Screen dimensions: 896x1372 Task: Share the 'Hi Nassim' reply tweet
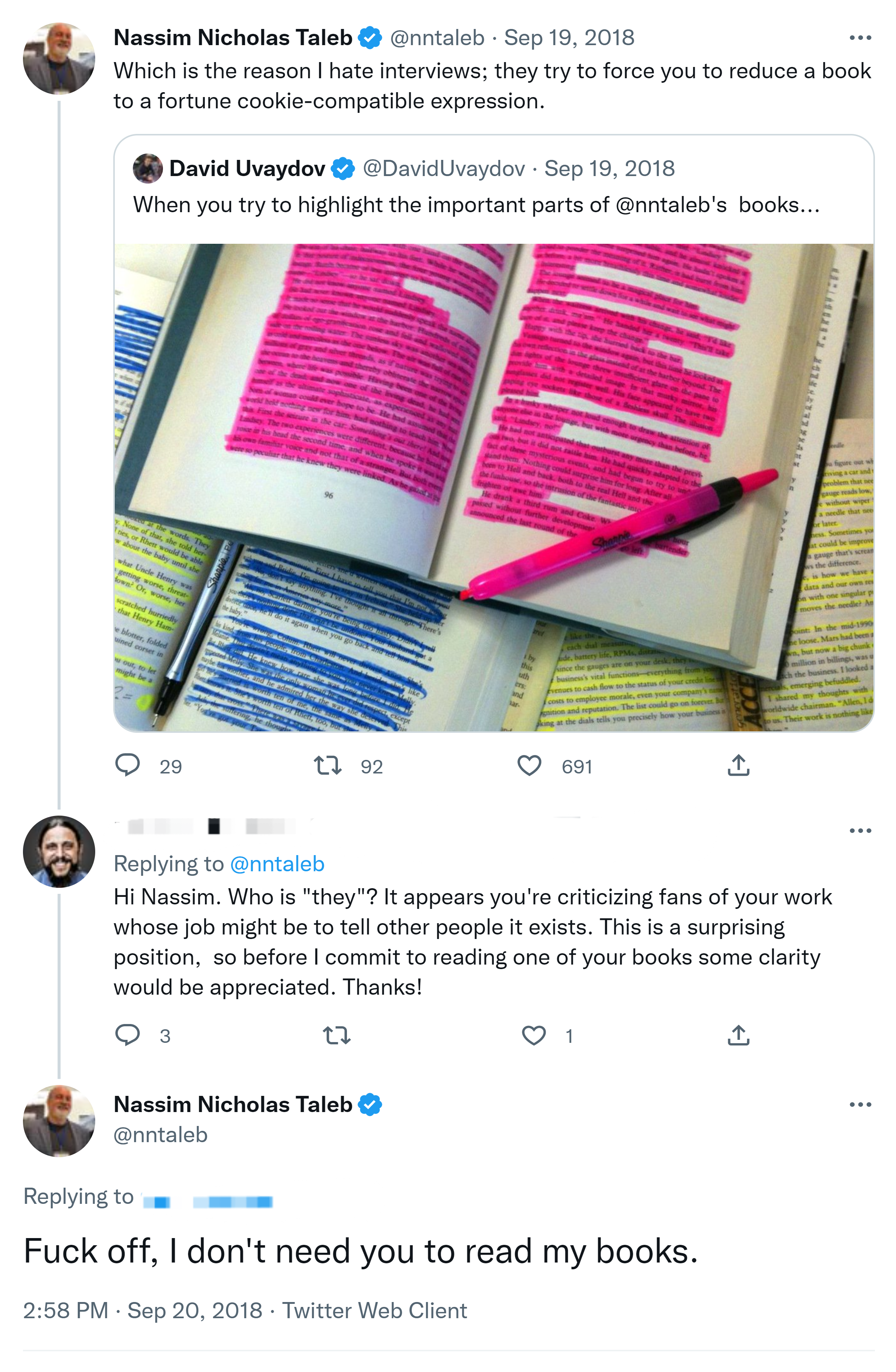click(738, 1035)
